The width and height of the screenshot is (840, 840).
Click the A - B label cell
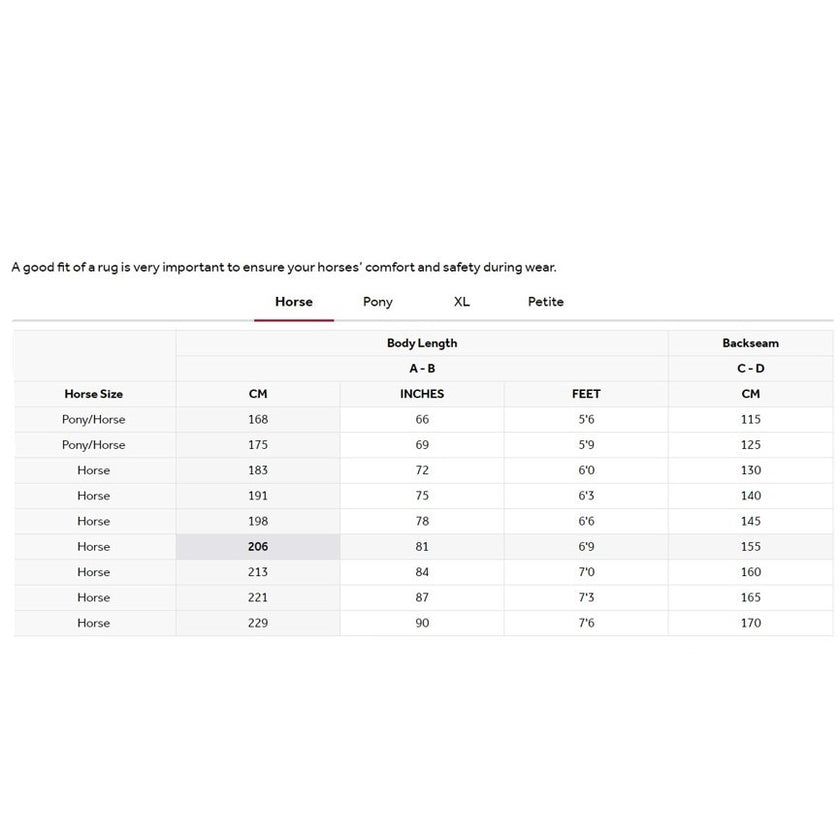[x=422, y=368]
